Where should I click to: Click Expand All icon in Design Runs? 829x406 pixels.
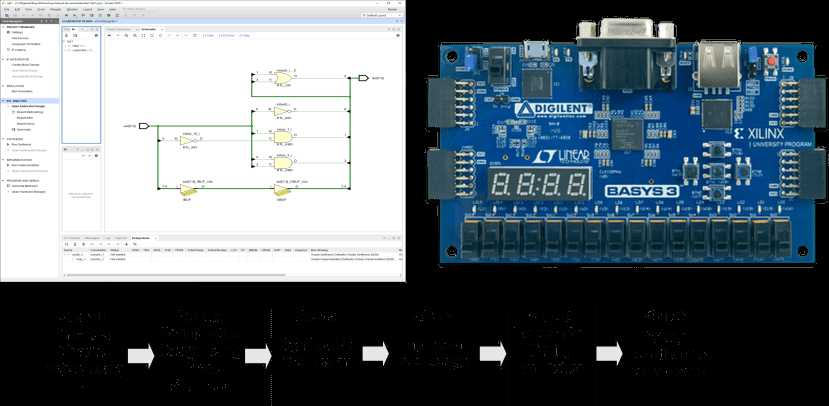(84, 244)
